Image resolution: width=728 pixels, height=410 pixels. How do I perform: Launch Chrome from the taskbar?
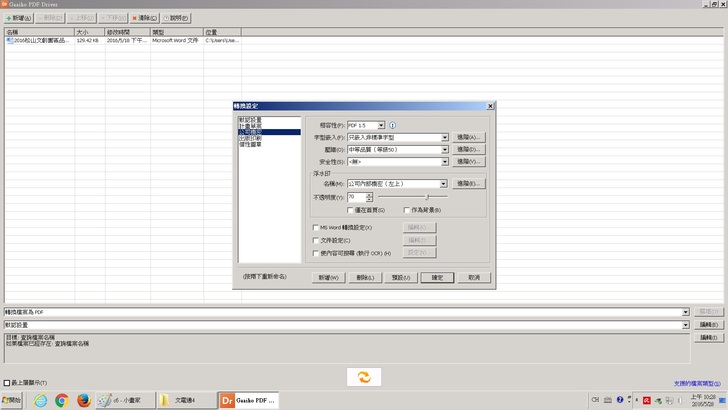tap(62, 400)
